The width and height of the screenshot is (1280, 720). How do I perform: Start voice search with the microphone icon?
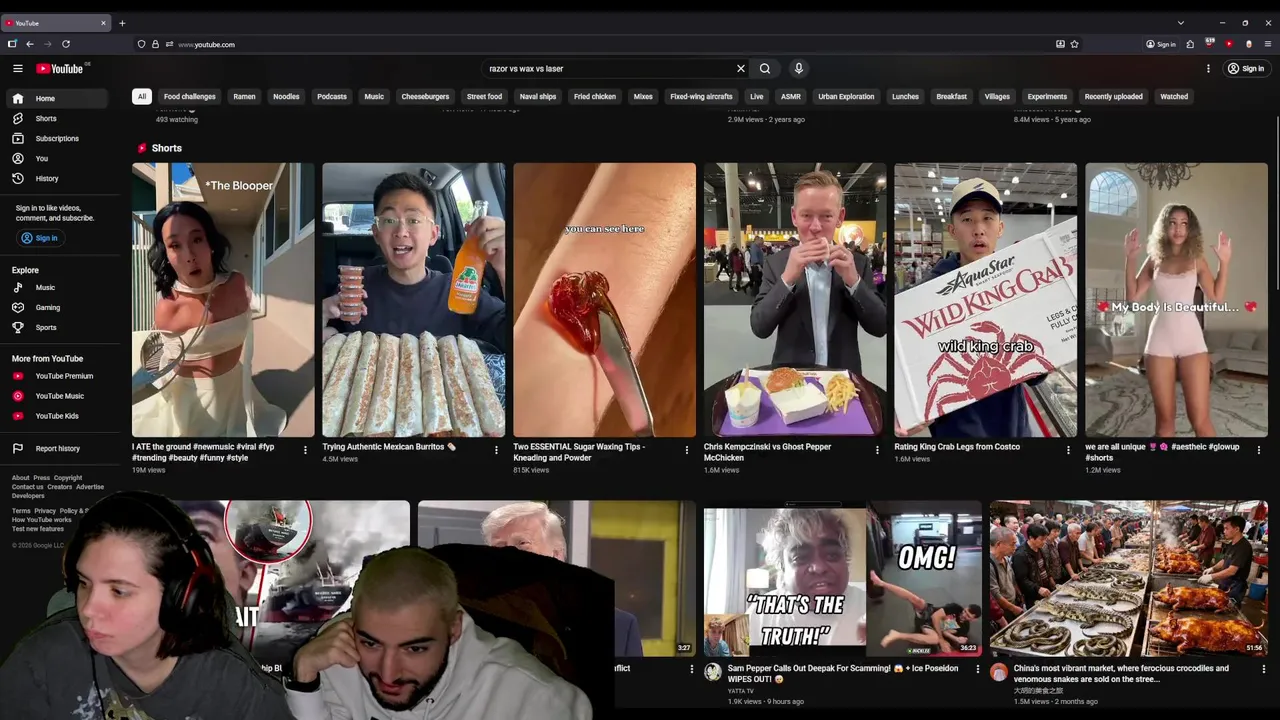click(x=798, y=68)
